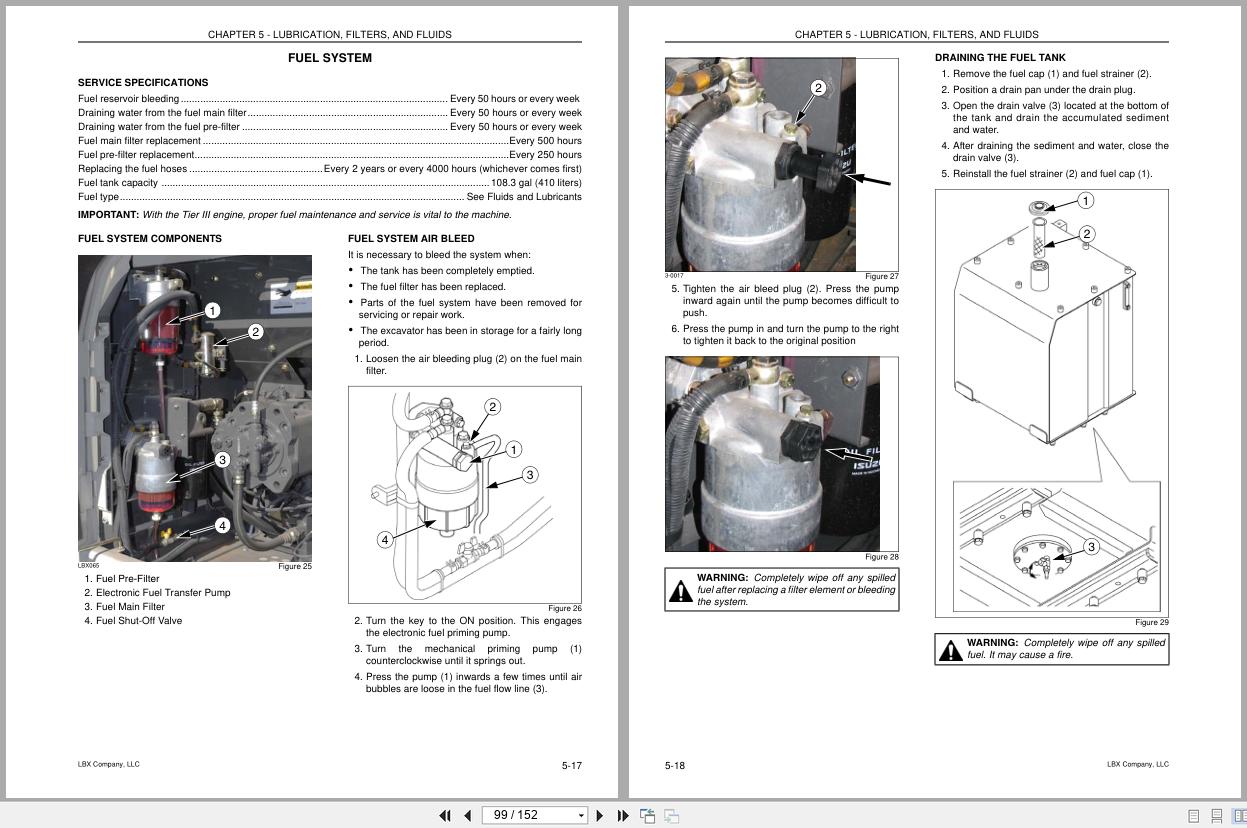The height and width of the screenshot is (828, 1247).
Task: Select the two-page facing view
Action: tap(1240, 816)
